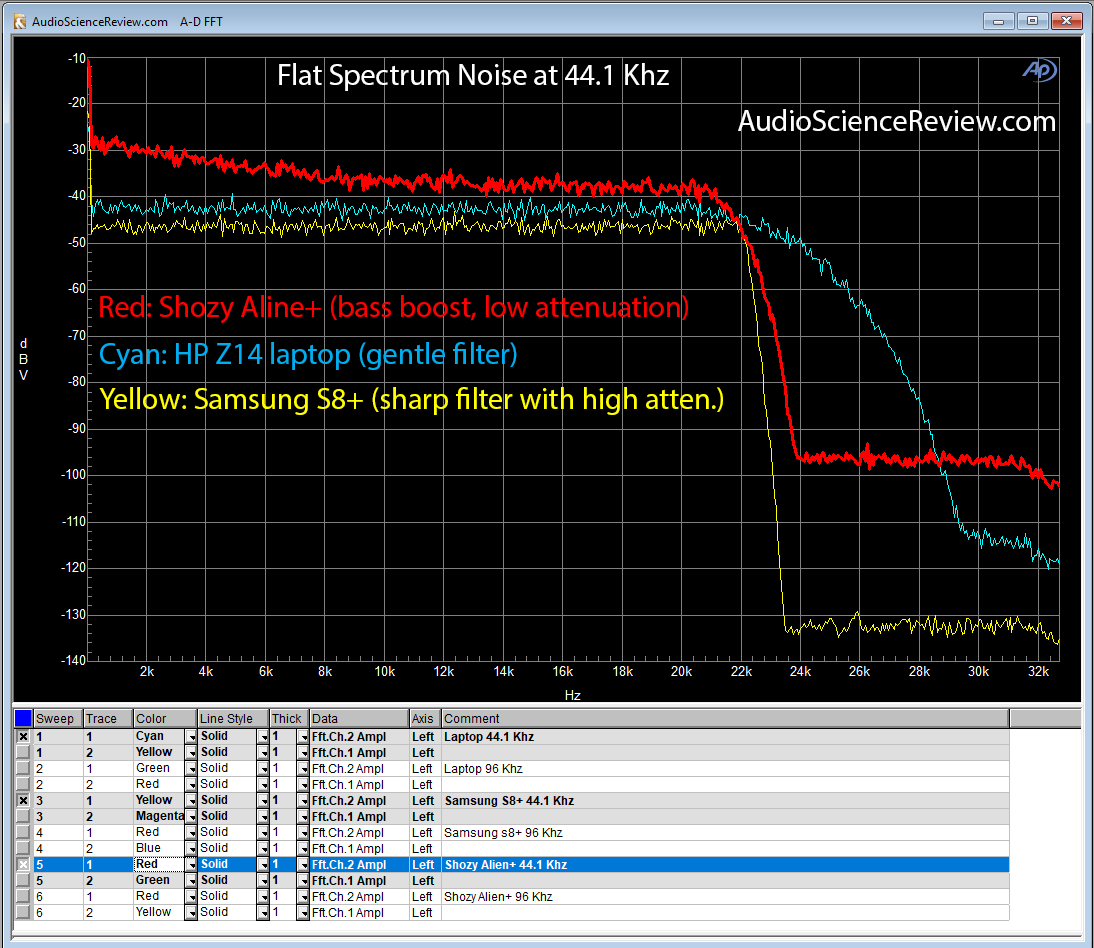Open Line Style dropdown on Shozy Alien+ 96 row
This screenshot has width=1094, height=948.
pos(262,897)
